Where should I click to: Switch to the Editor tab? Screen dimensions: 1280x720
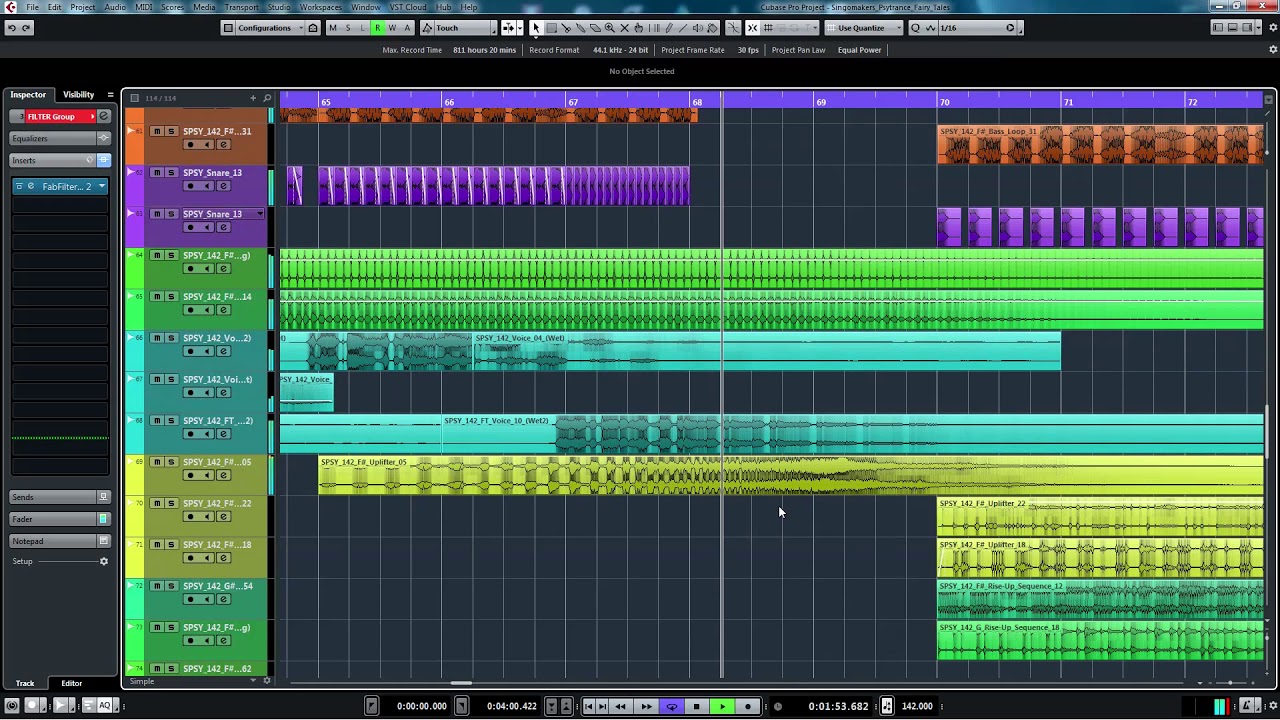click(x=71, y=683)
